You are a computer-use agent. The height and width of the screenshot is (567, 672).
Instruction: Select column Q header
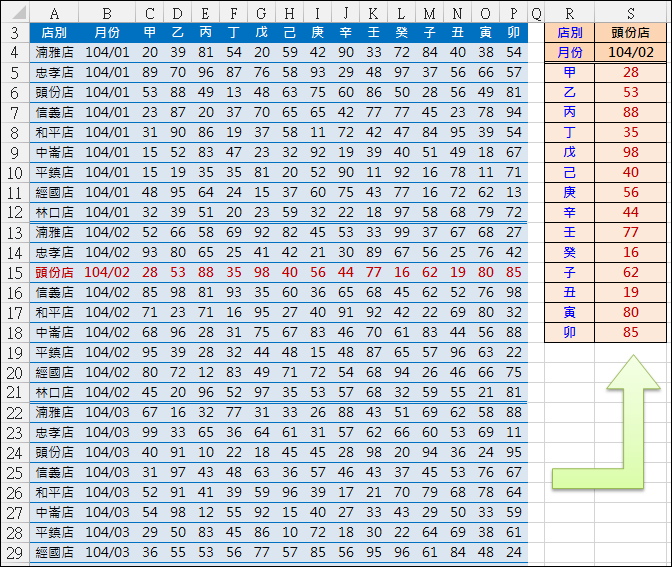536,13
